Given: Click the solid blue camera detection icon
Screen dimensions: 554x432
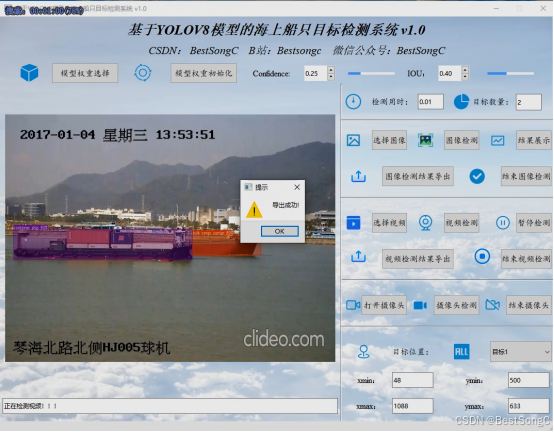Looking at the screenshot, I should tap(420, 305).
